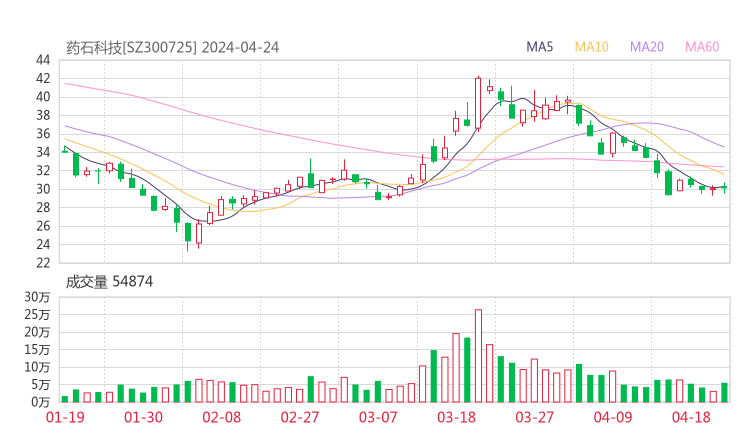Click the volume axis label 30万
This screenshot has height=440, width=740.
37,297
